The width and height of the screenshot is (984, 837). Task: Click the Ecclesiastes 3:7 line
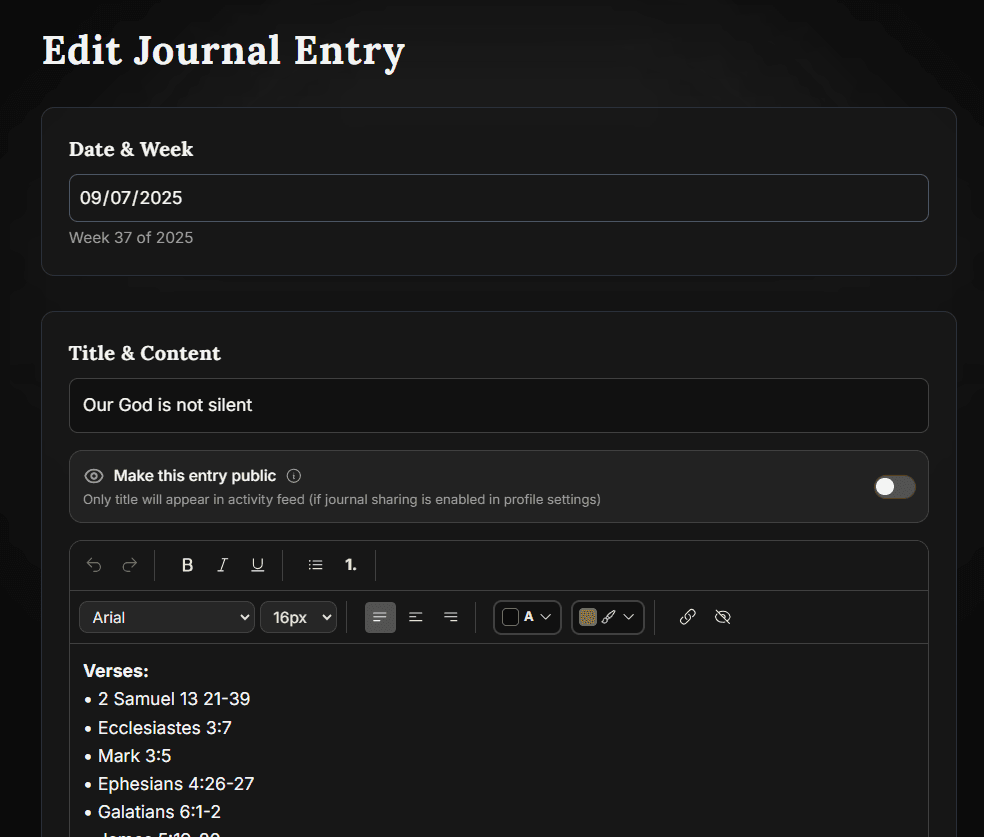tap(165, 728)
